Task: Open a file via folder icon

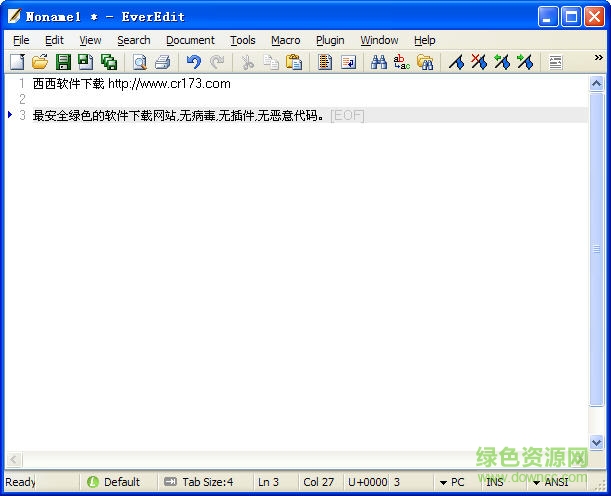Action: pyautogui.click(x=40, y=62)
